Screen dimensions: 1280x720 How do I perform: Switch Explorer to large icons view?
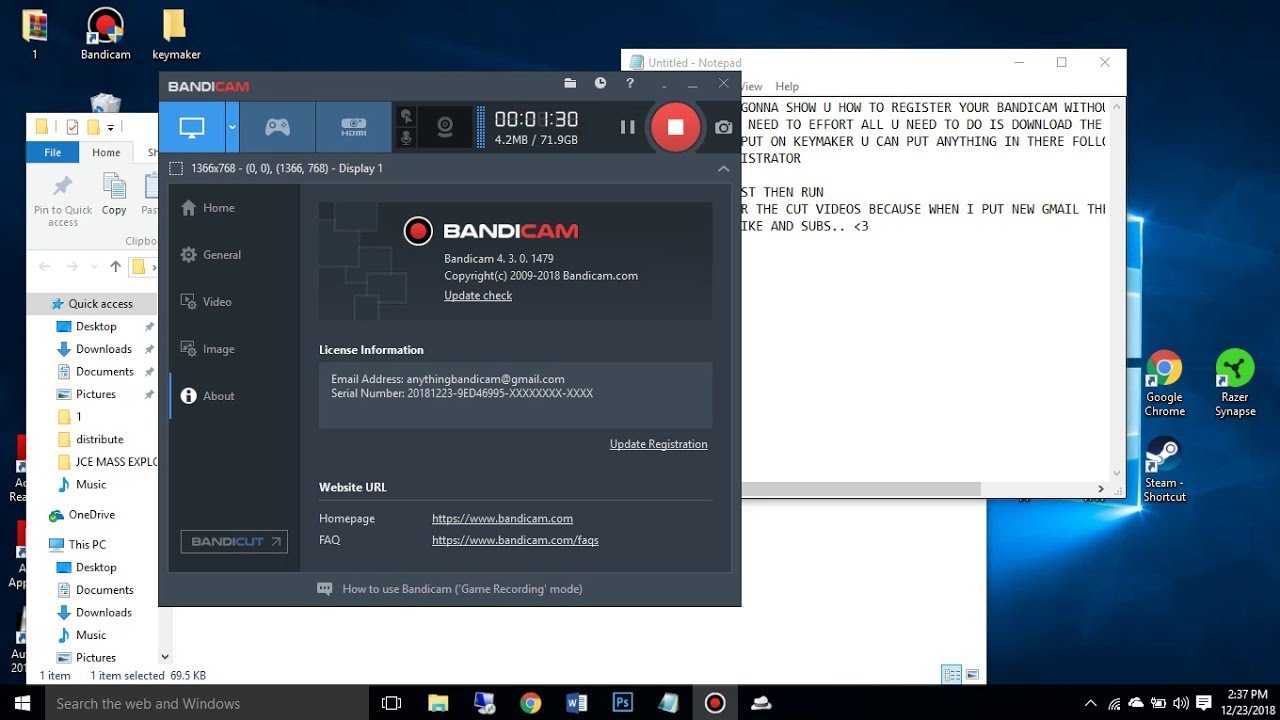971,675
